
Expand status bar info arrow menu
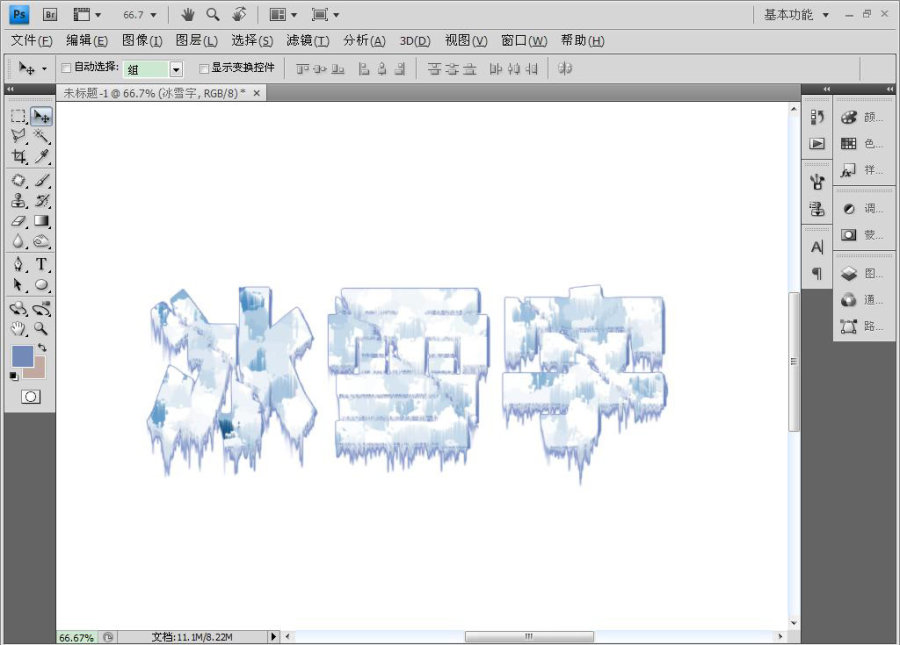tap(274, 636)
